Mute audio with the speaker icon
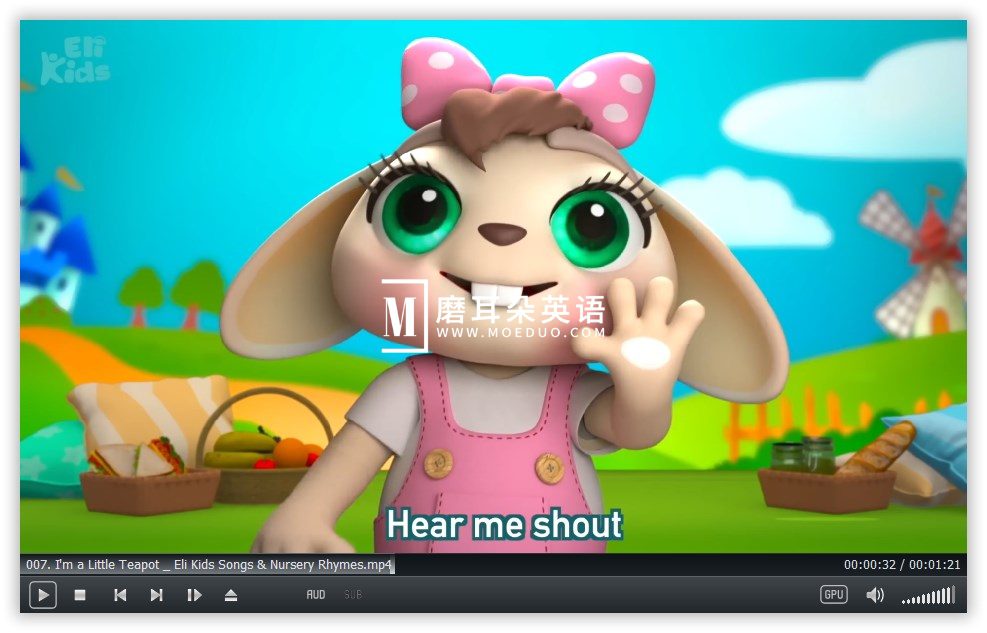Image resolution: width=987 pixels, height=633 pixels. 875,595
